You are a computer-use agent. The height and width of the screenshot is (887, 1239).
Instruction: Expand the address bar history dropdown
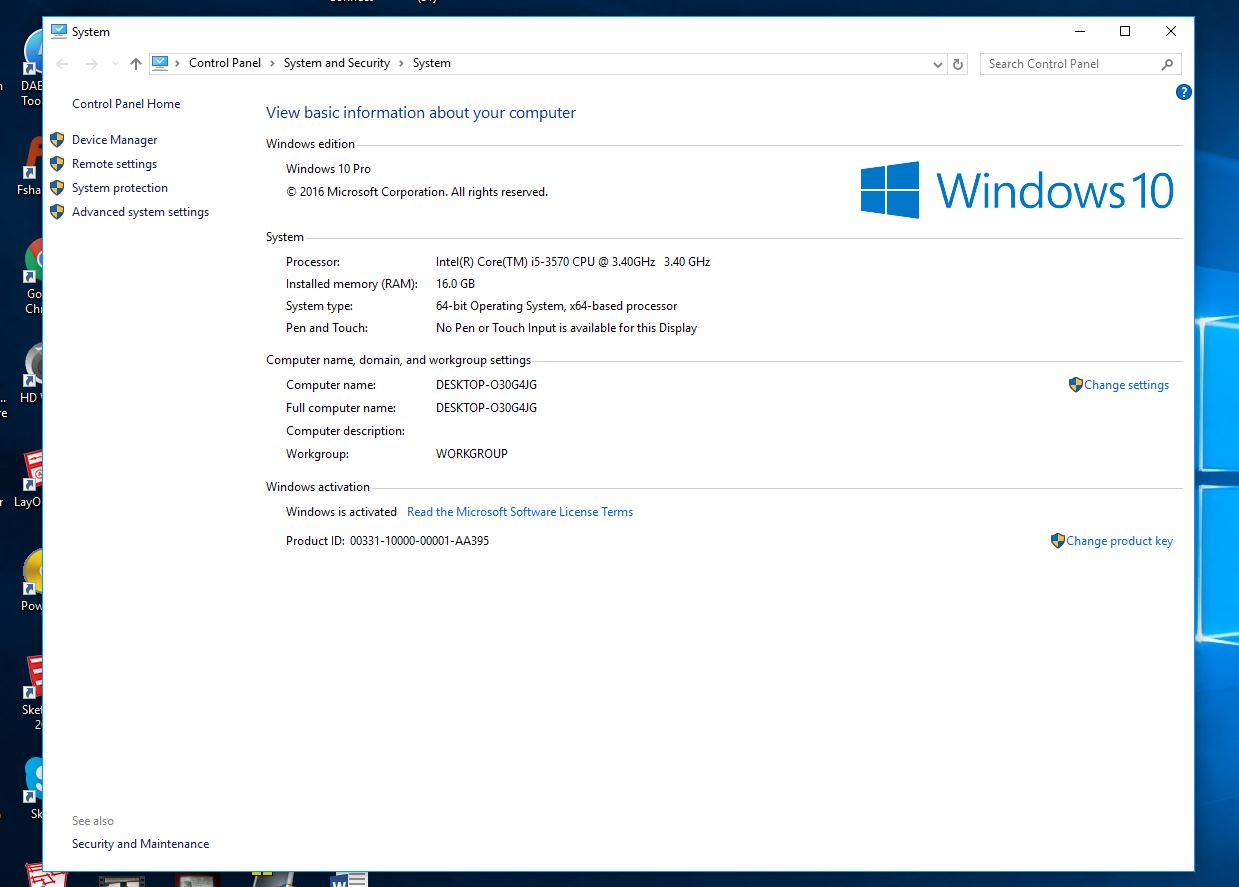(938, 64)
